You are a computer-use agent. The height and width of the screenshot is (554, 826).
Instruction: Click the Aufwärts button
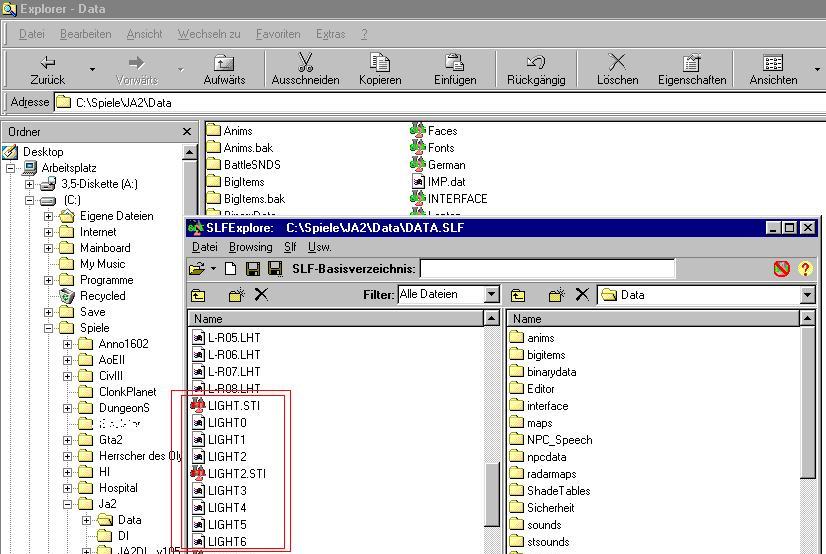pos(224,69)
